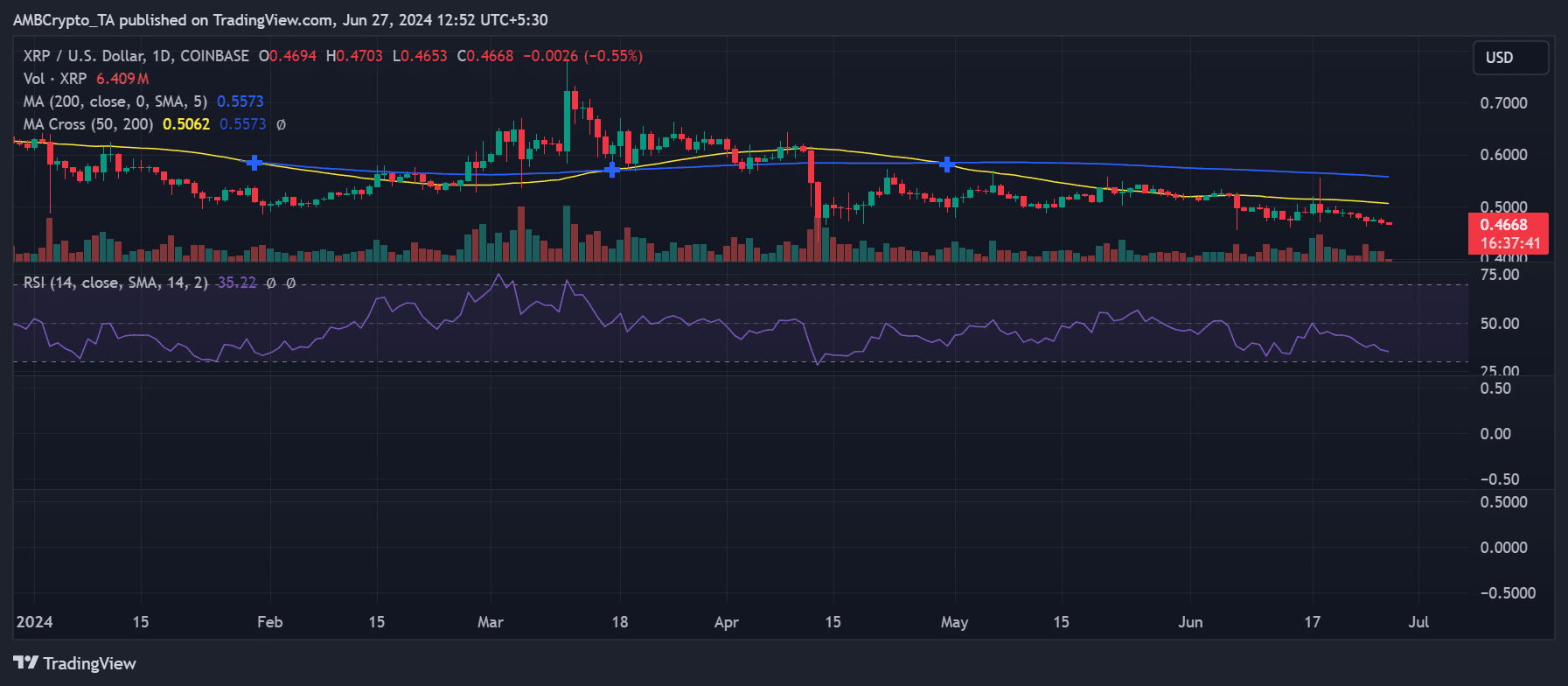Click the Feb label on time axis
Viewport: 1568px width, 686px height.
tap(269, 622)
